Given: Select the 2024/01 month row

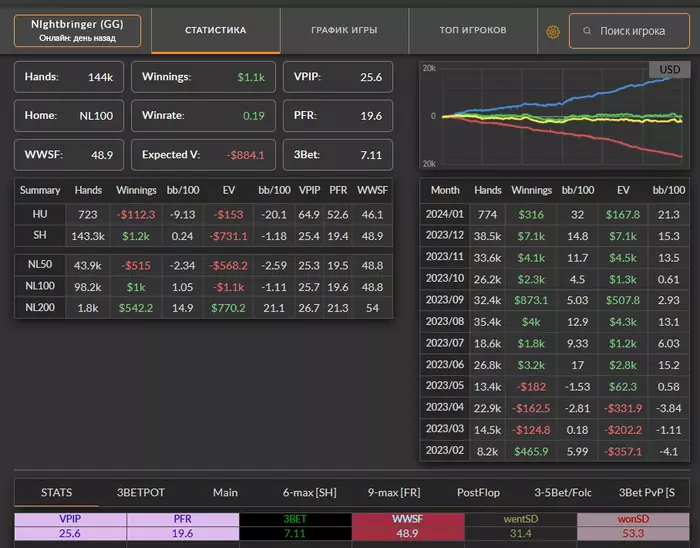Looking at the screenshot, I should [554, 215].
